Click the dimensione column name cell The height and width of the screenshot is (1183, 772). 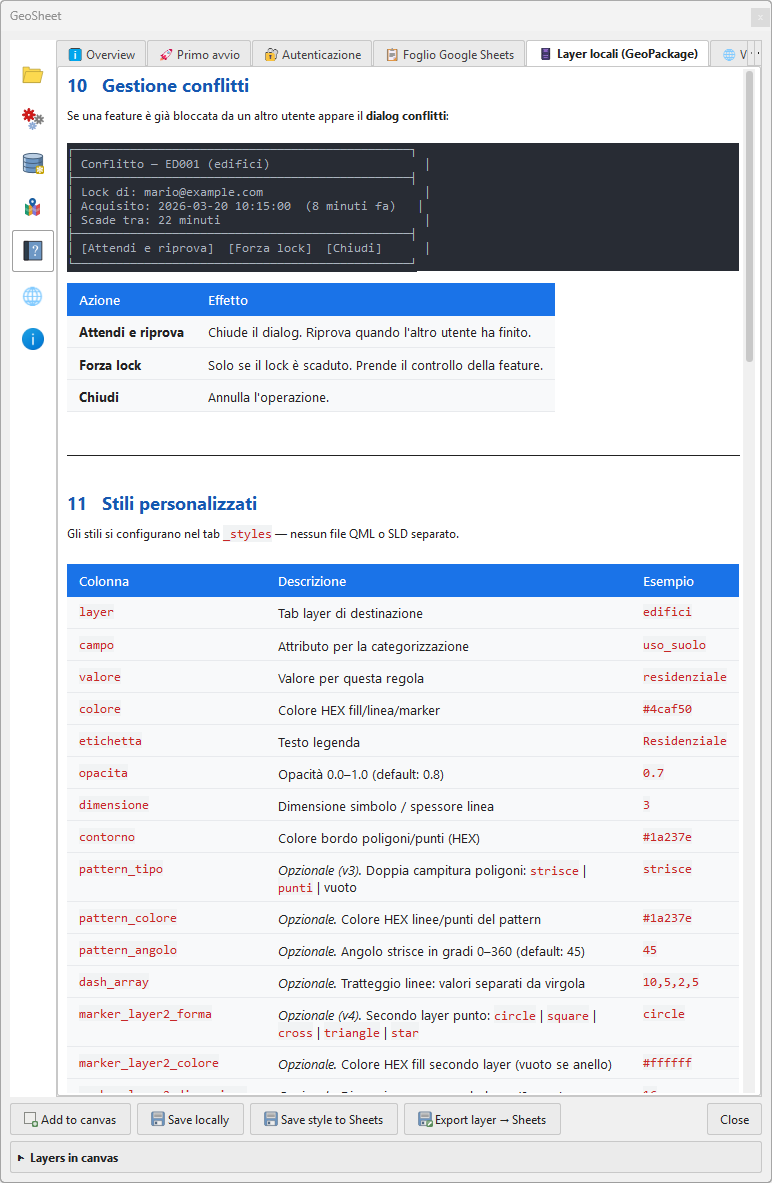[x=114, y=805]
